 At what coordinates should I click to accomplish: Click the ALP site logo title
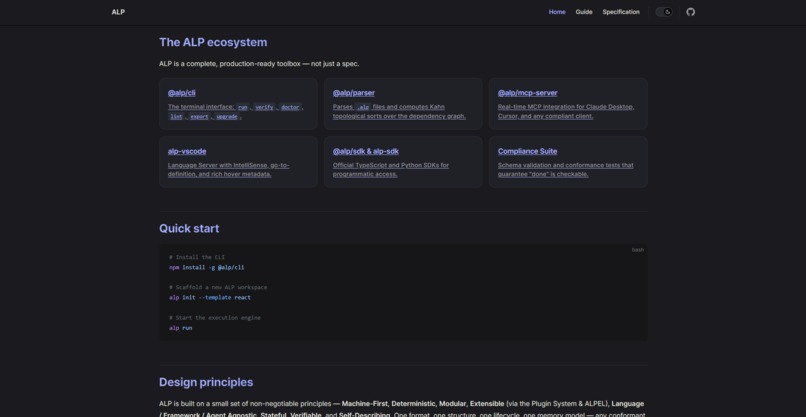[118, 12]
